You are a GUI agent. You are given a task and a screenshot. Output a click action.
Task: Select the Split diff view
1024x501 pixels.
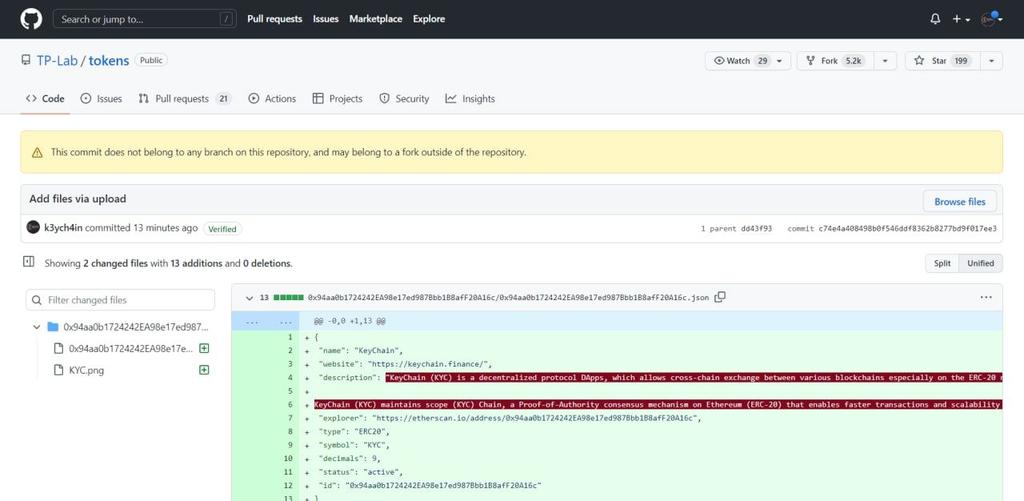(942, 263)
